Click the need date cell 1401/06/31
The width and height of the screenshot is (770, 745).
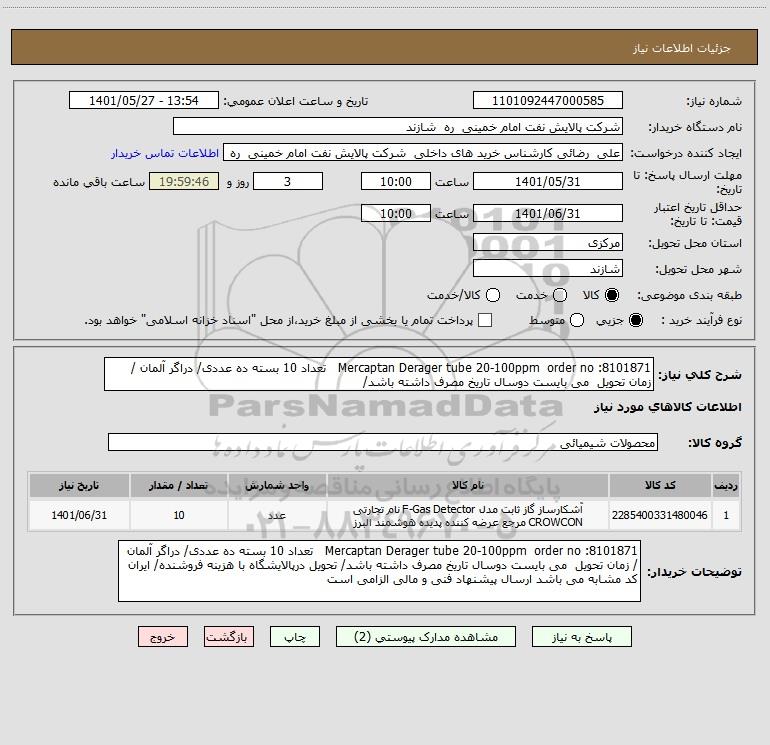[x=79, y=515]
